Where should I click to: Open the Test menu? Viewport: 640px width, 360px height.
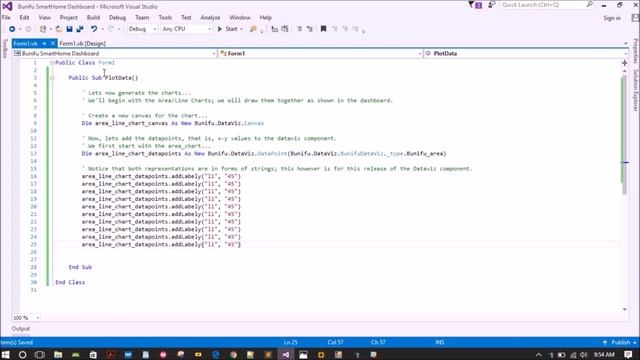point(186,18)
